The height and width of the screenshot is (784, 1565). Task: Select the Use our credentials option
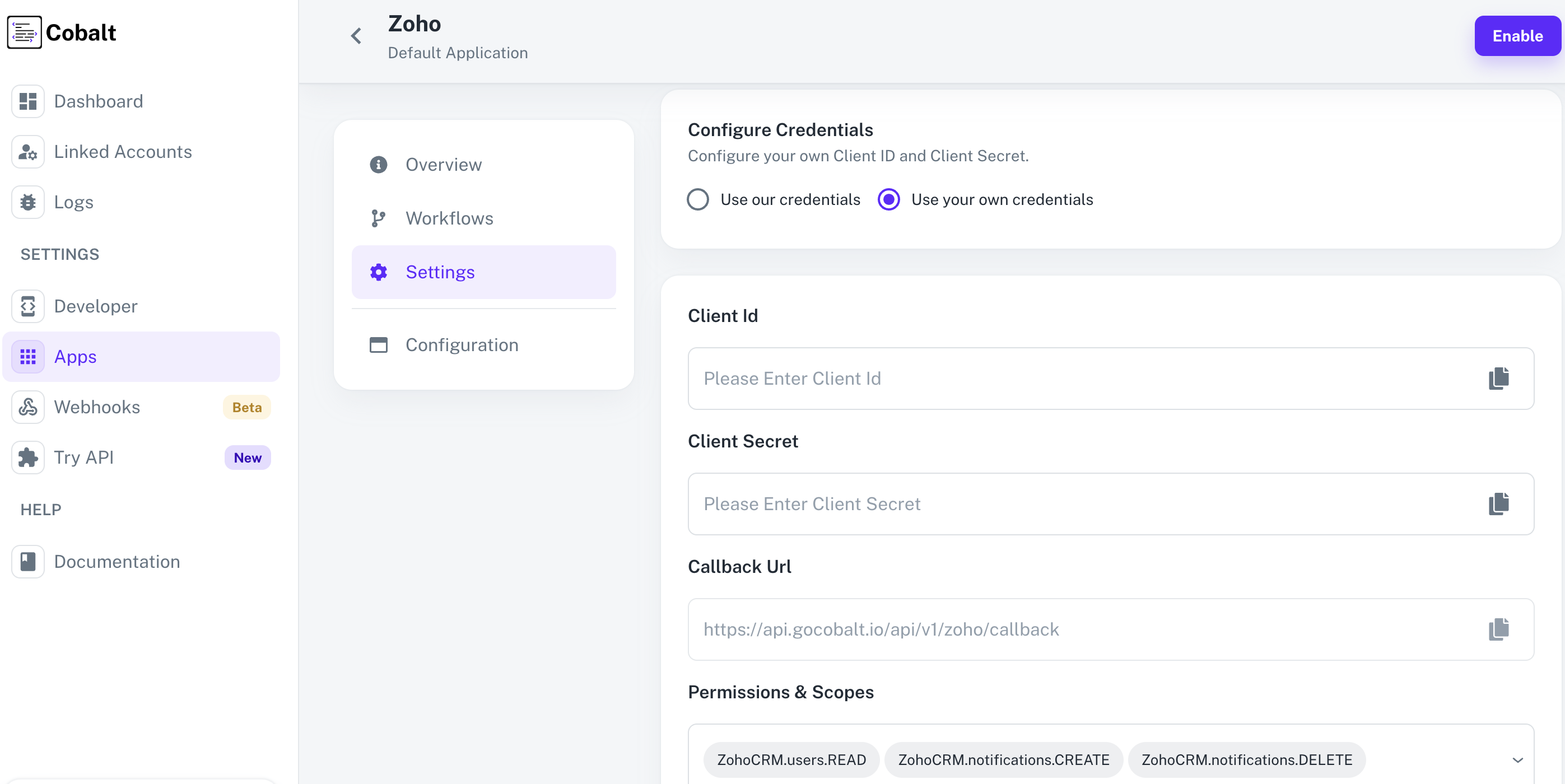point(697,199)
